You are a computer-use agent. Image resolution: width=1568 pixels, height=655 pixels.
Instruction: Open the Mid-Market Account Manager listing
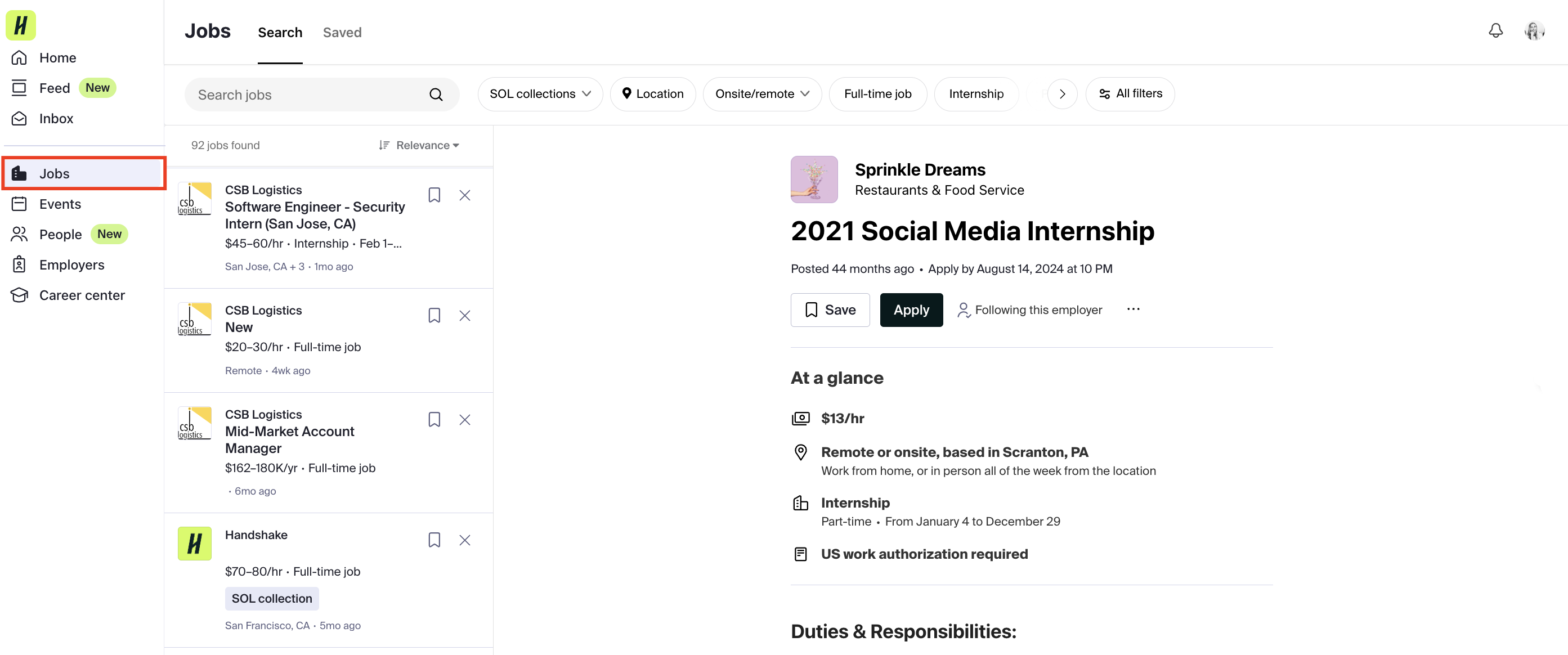(x=290, y=439)
